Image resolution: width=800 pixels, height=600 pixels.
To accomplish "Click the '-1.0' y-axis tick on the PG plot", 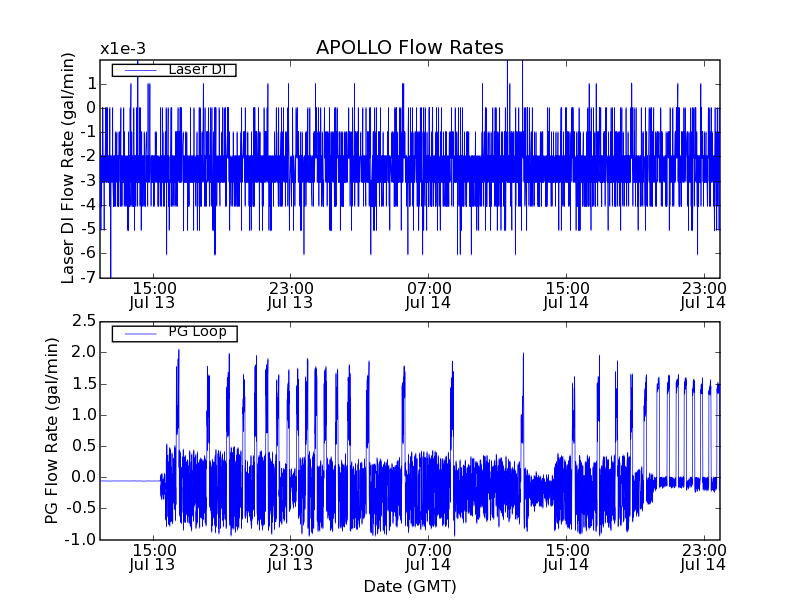I will click(80, 539).
